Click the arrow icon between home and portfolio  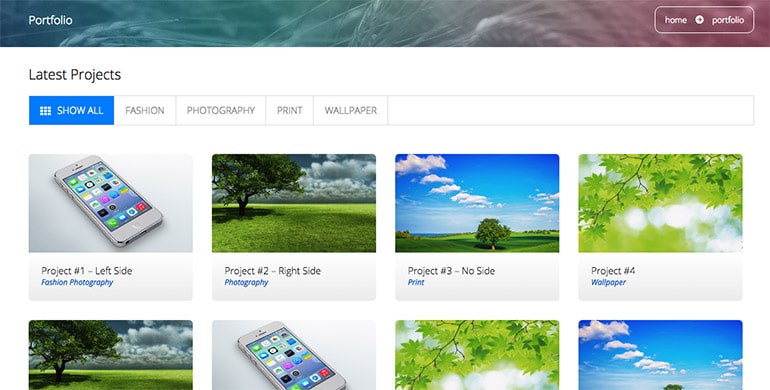[699, 20]
